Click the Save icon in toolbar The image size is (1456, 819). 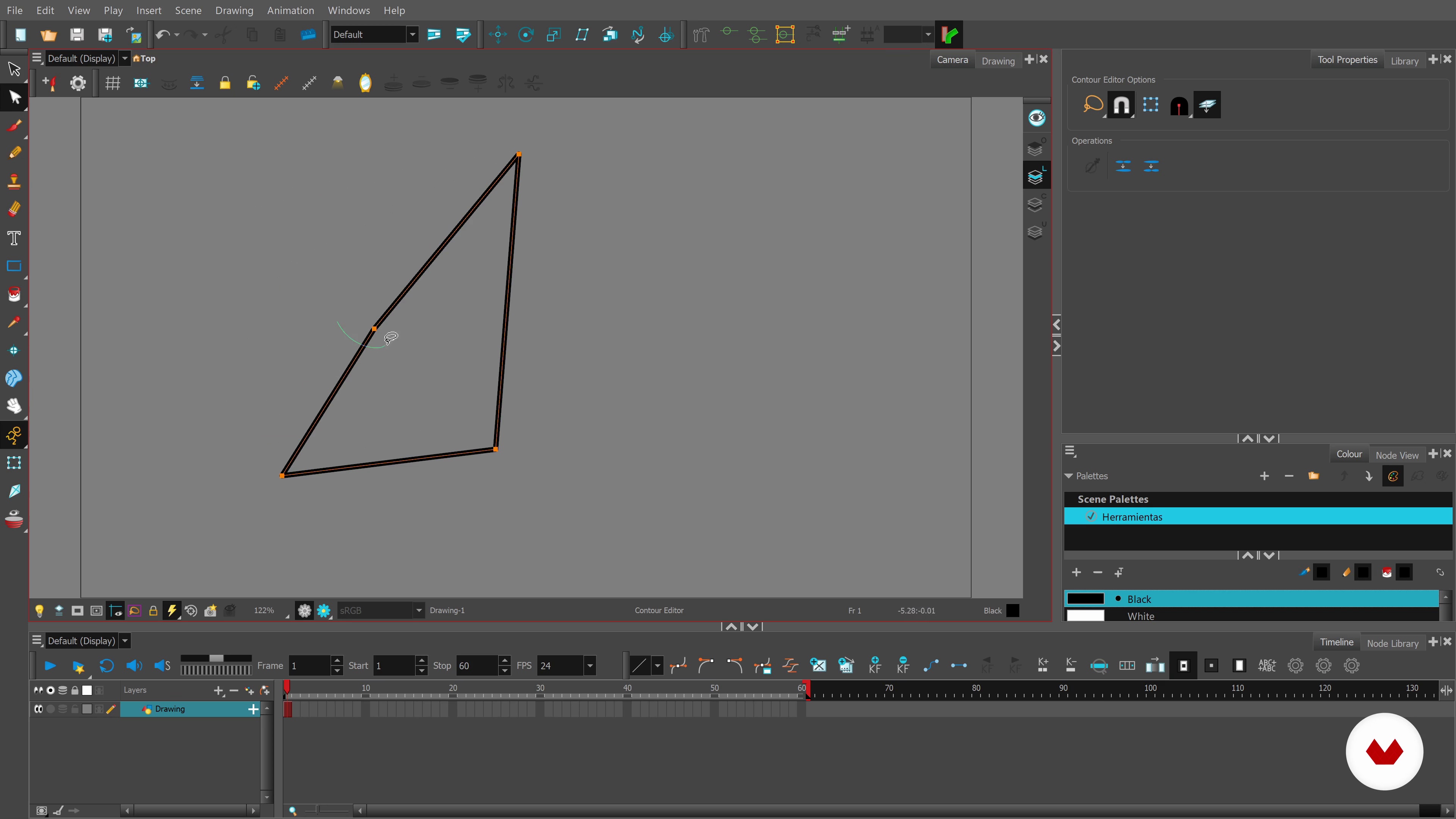click(x=77, y=35)
